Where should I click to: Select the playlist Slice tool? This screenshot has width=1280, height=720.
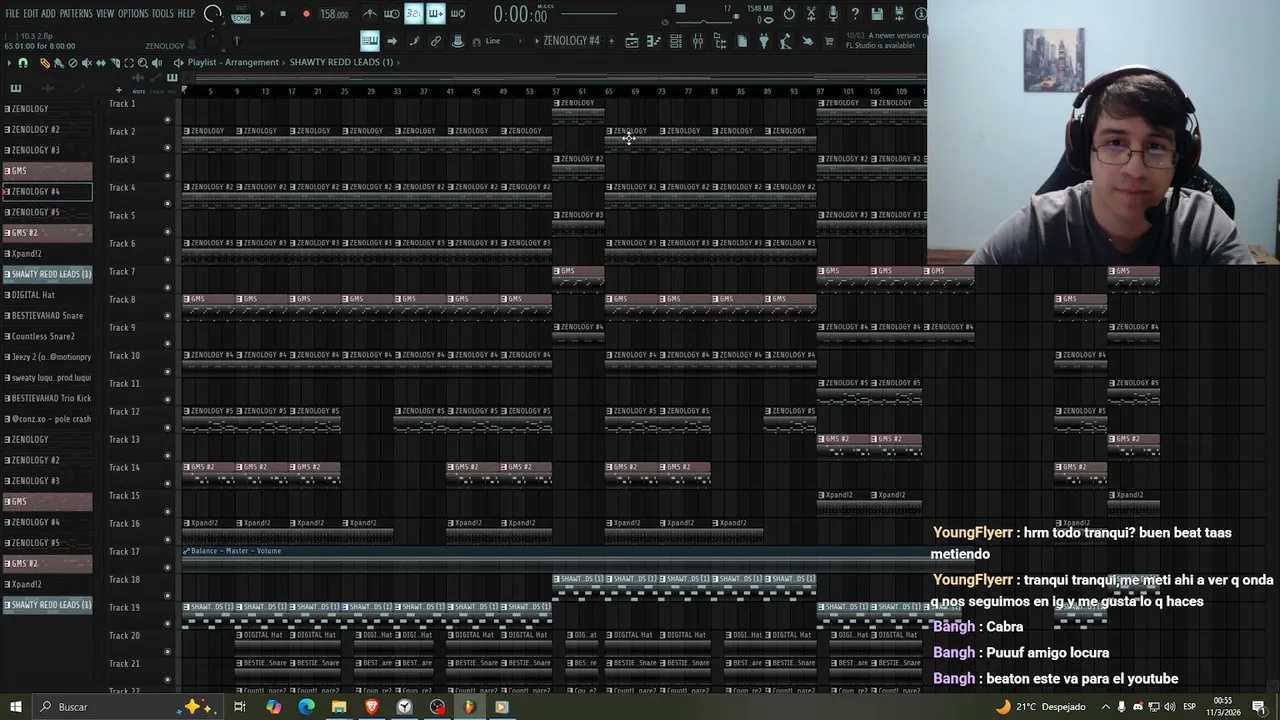[115, 62]
